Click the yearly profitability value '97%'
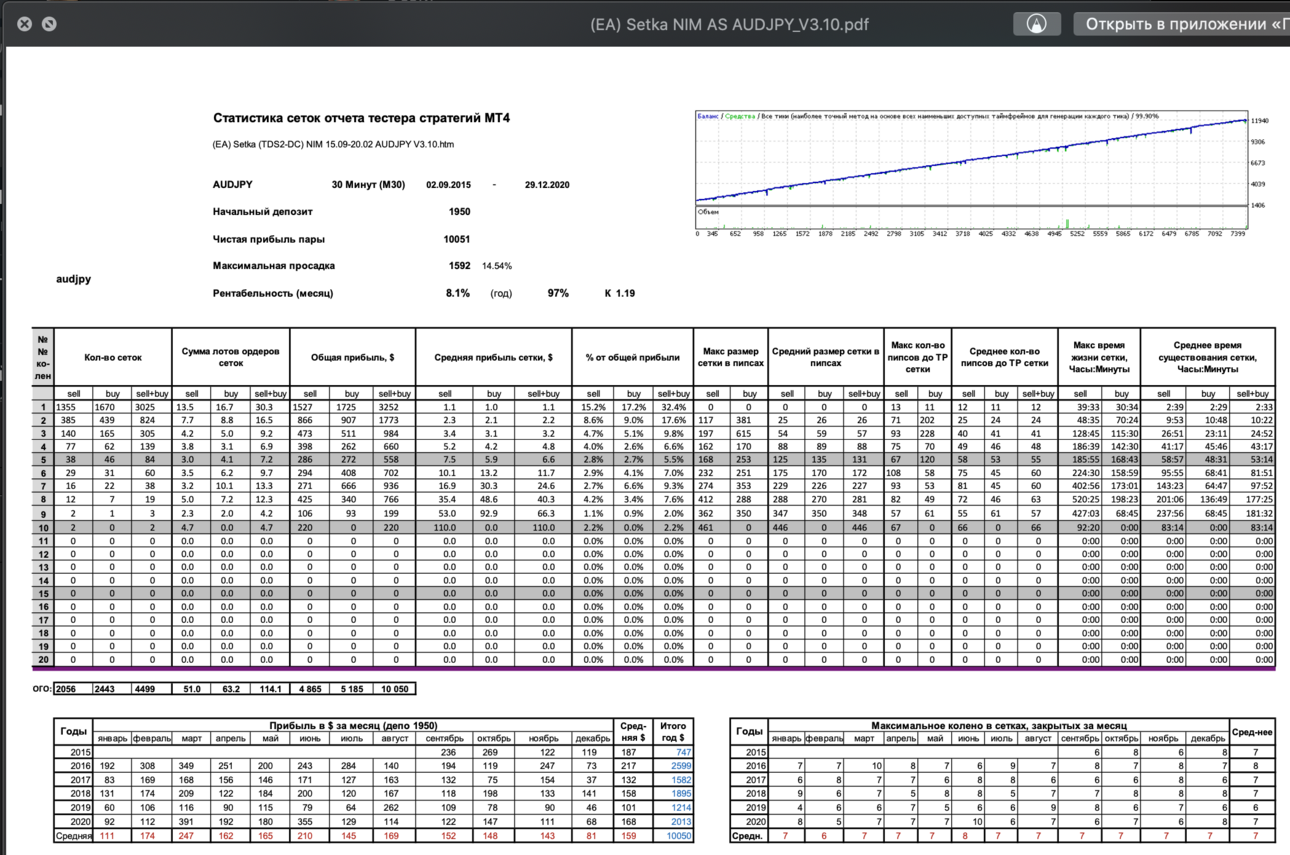Image resolution: width=1290 pixels, height=855 pixels. pos(557,293)
